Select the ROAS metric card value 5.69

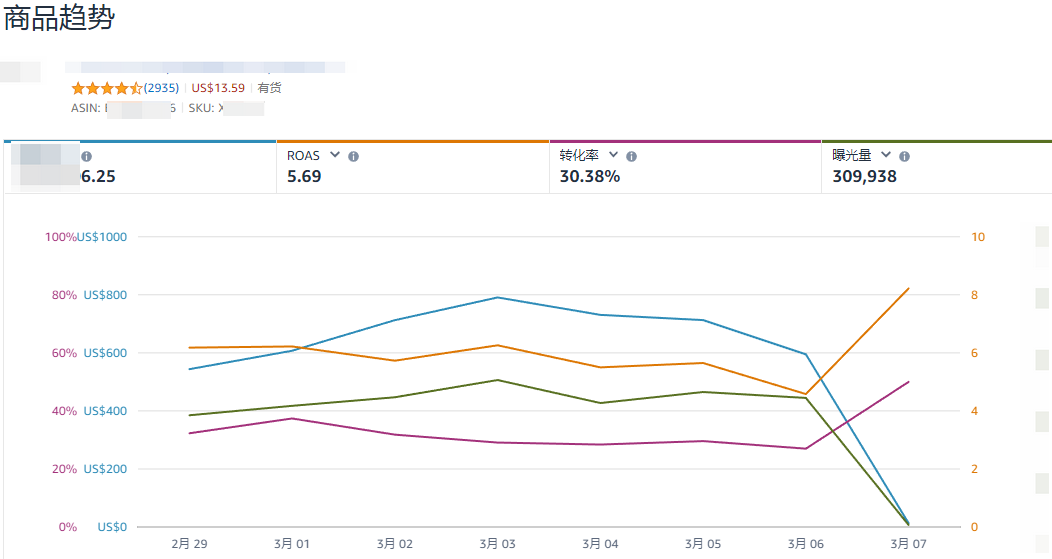pyautogui.click(x=304, y=177)
